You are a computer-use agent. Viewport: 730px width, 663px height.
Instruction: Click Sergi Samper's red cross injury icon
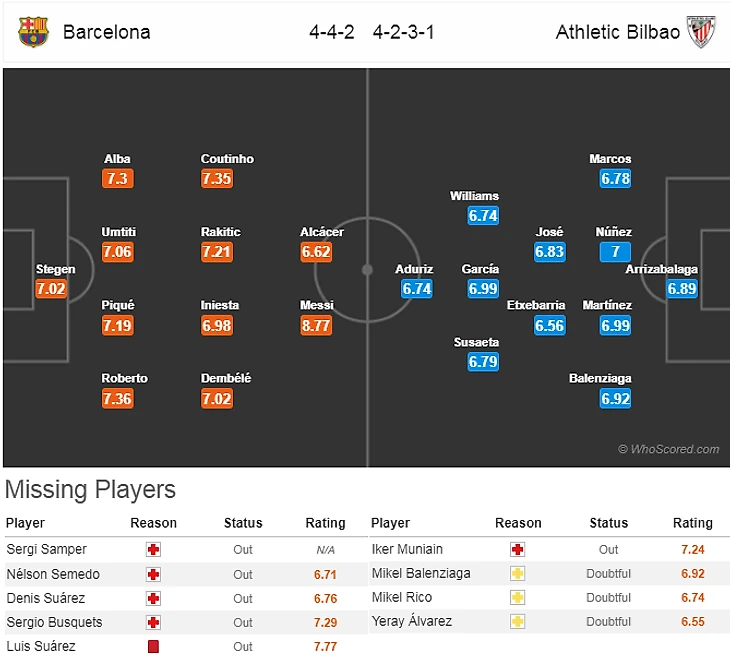tap(153, 550)
